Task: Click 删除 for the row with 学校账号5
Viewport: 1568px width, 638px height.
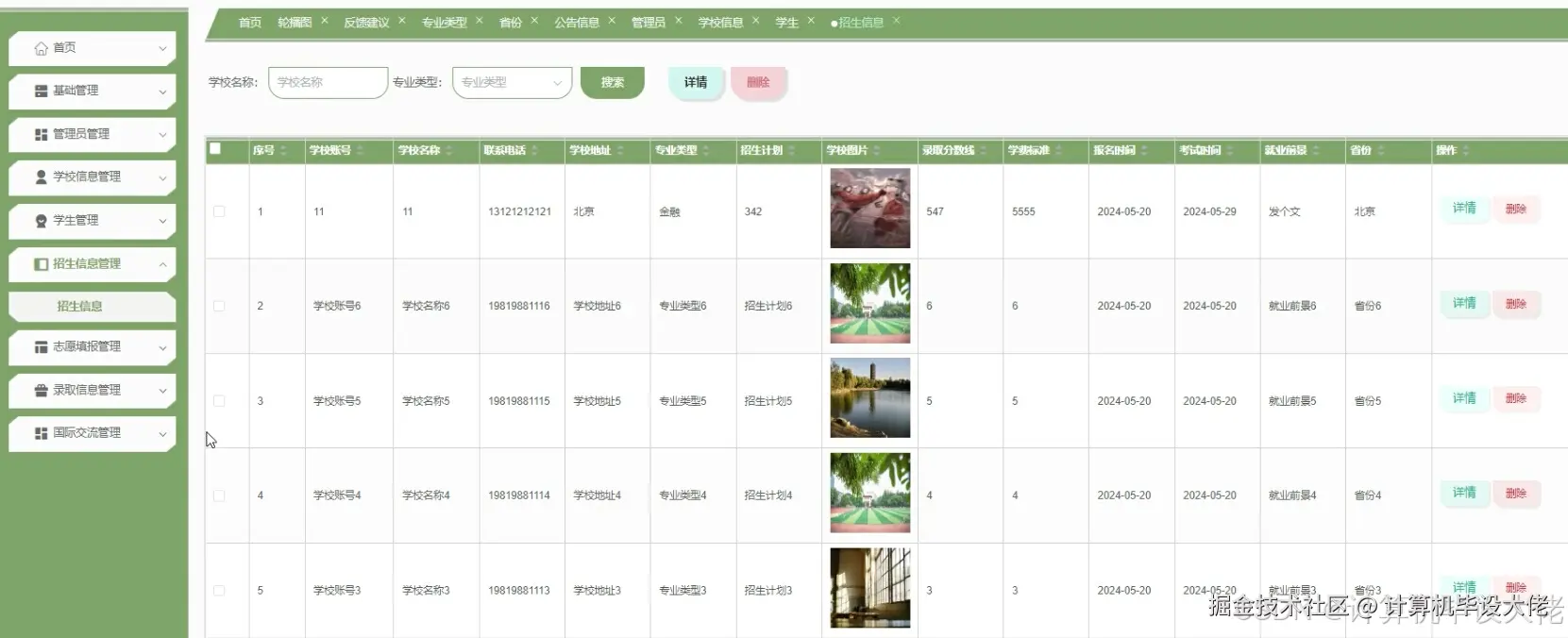Action: pyautogui.click(x=1516, y=399)
